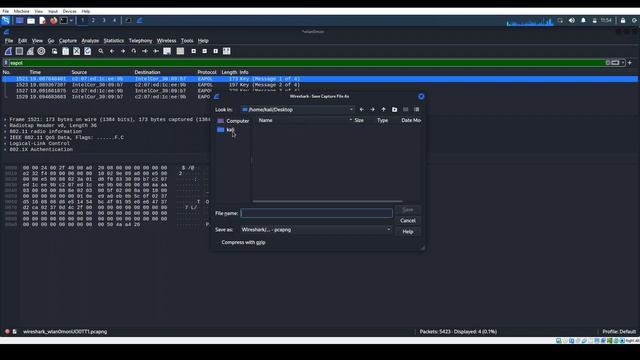Image resolution: width=640 pixels, height=360 pixels.
Task: Click the notifications bell in the panel
Action: (x=583, y=20)
